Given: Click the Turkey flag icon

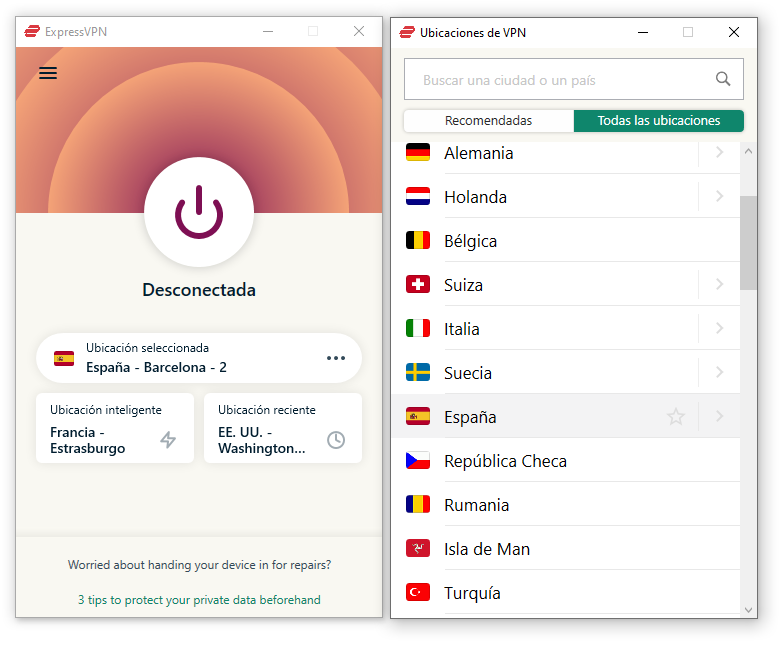Looking at the screenshot, I should pos(418,592).
